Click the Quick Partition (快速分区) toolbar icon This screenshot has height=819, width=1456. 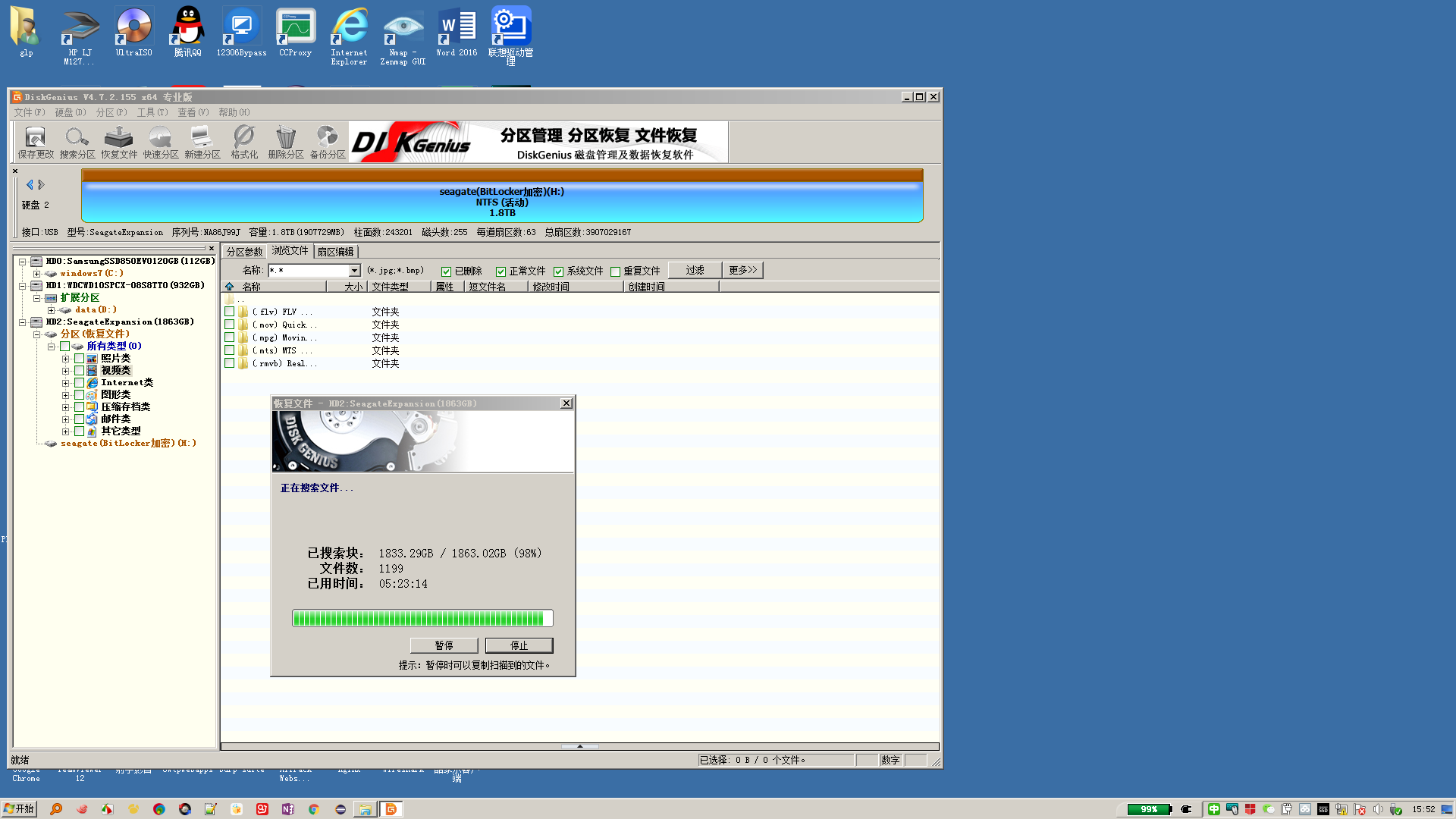161,142
